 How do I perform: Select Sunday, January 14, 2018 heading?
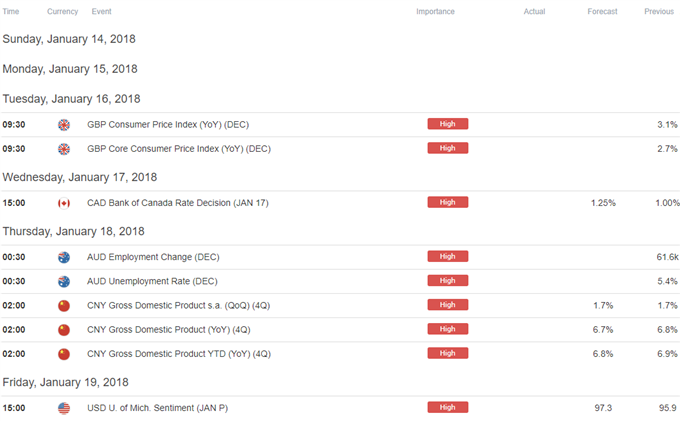point(69,39)
